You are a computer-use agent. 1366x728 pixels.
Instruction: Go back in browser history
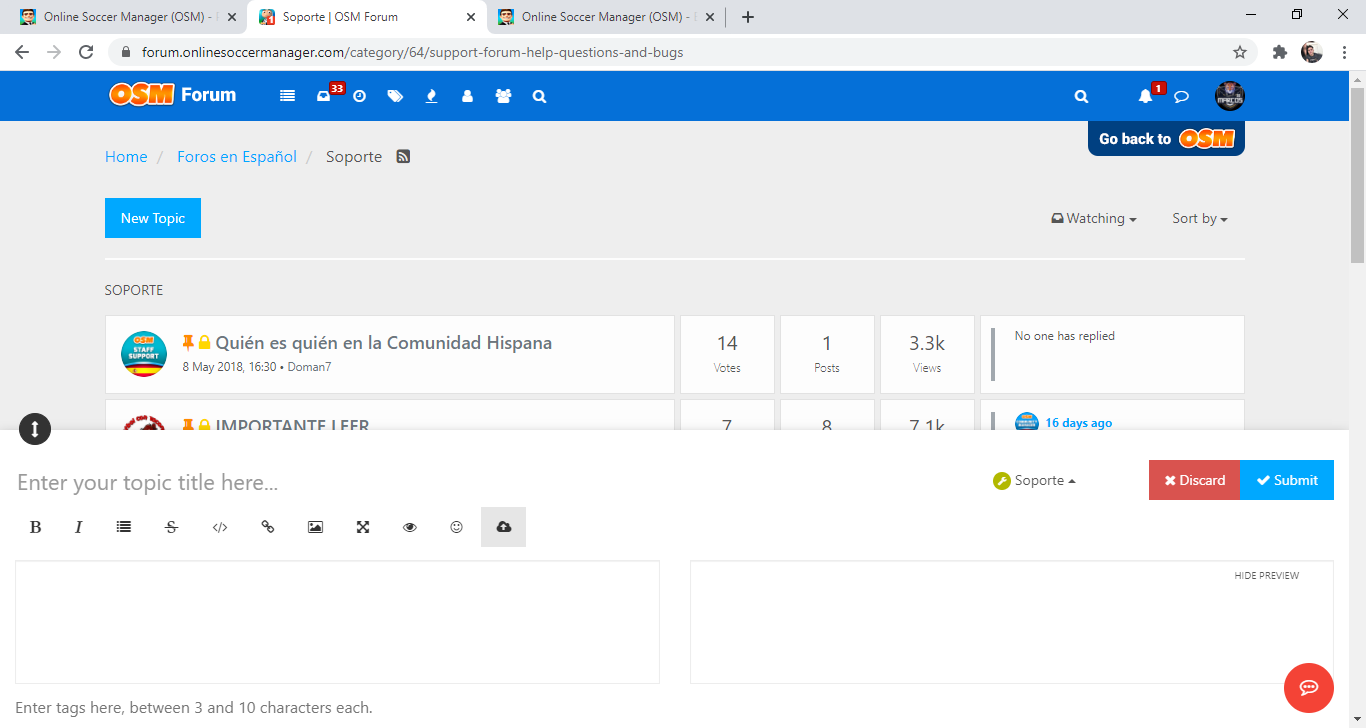(x=22, y=52)
